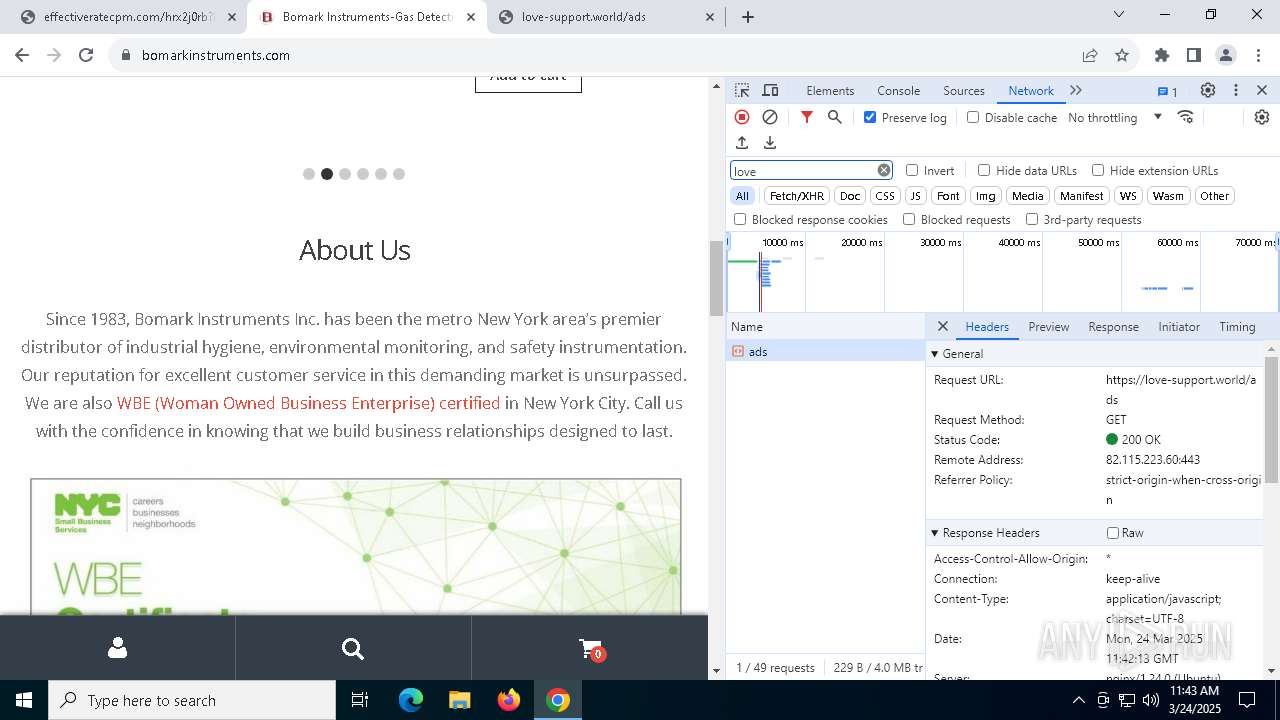Screen dimensions: 1280x720
Task: Open network search magnifier
Action: tap(835, 117)
